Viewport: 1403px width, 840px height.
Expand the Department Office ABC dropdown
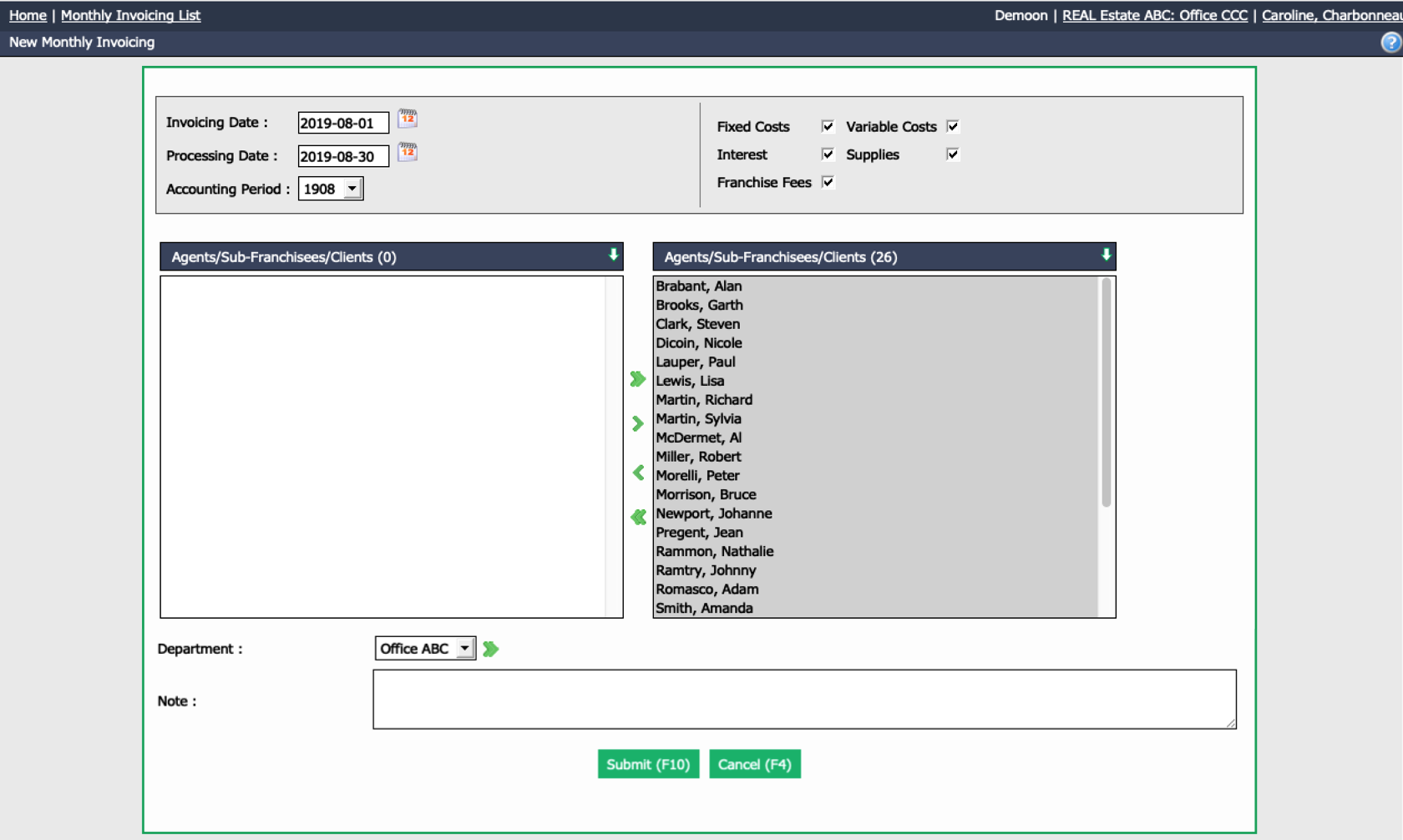pos(425,649)
